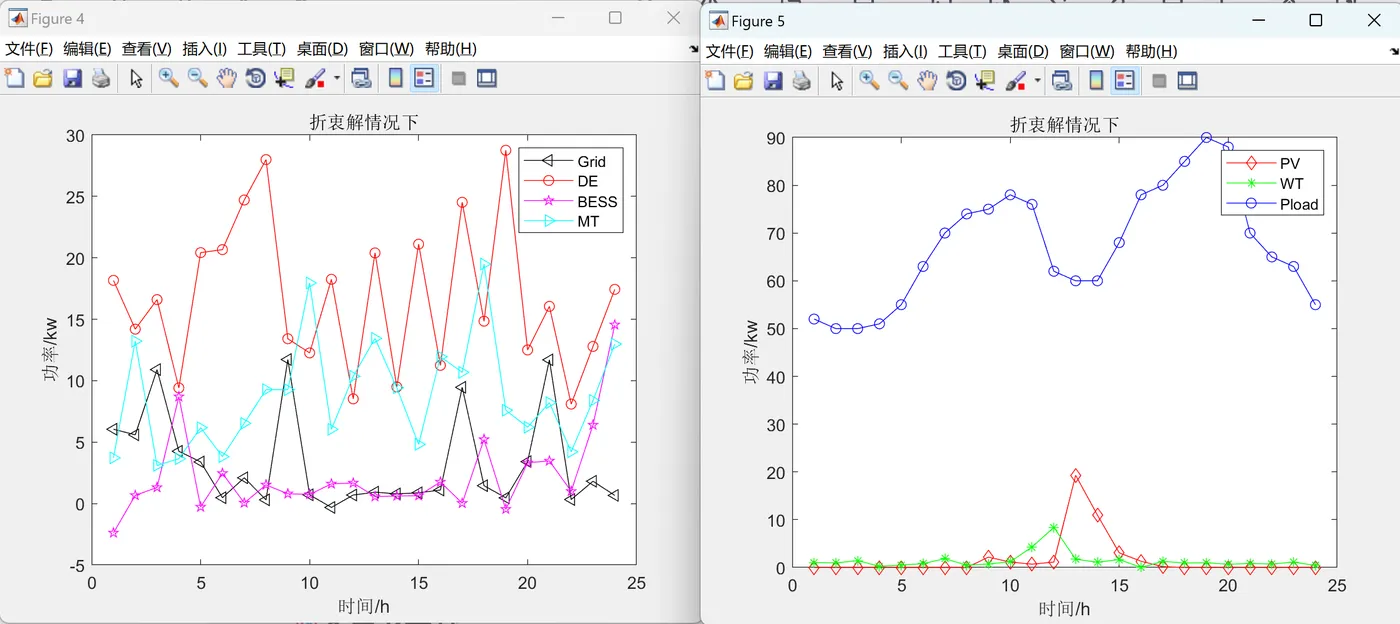Activate Edit Plot arrow in Figure 5
The height and width of the screenshot is (624, 1400).
838,80
